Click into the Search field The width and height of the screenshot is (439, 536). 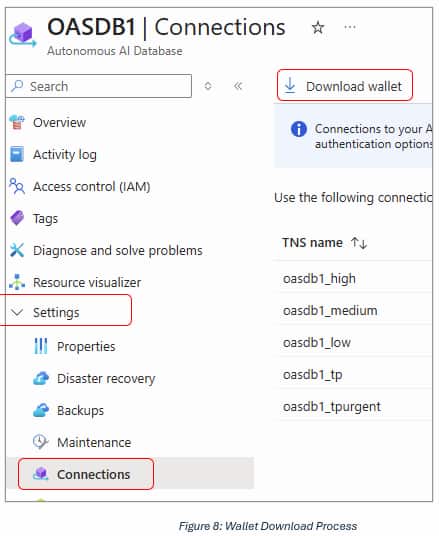99,86
